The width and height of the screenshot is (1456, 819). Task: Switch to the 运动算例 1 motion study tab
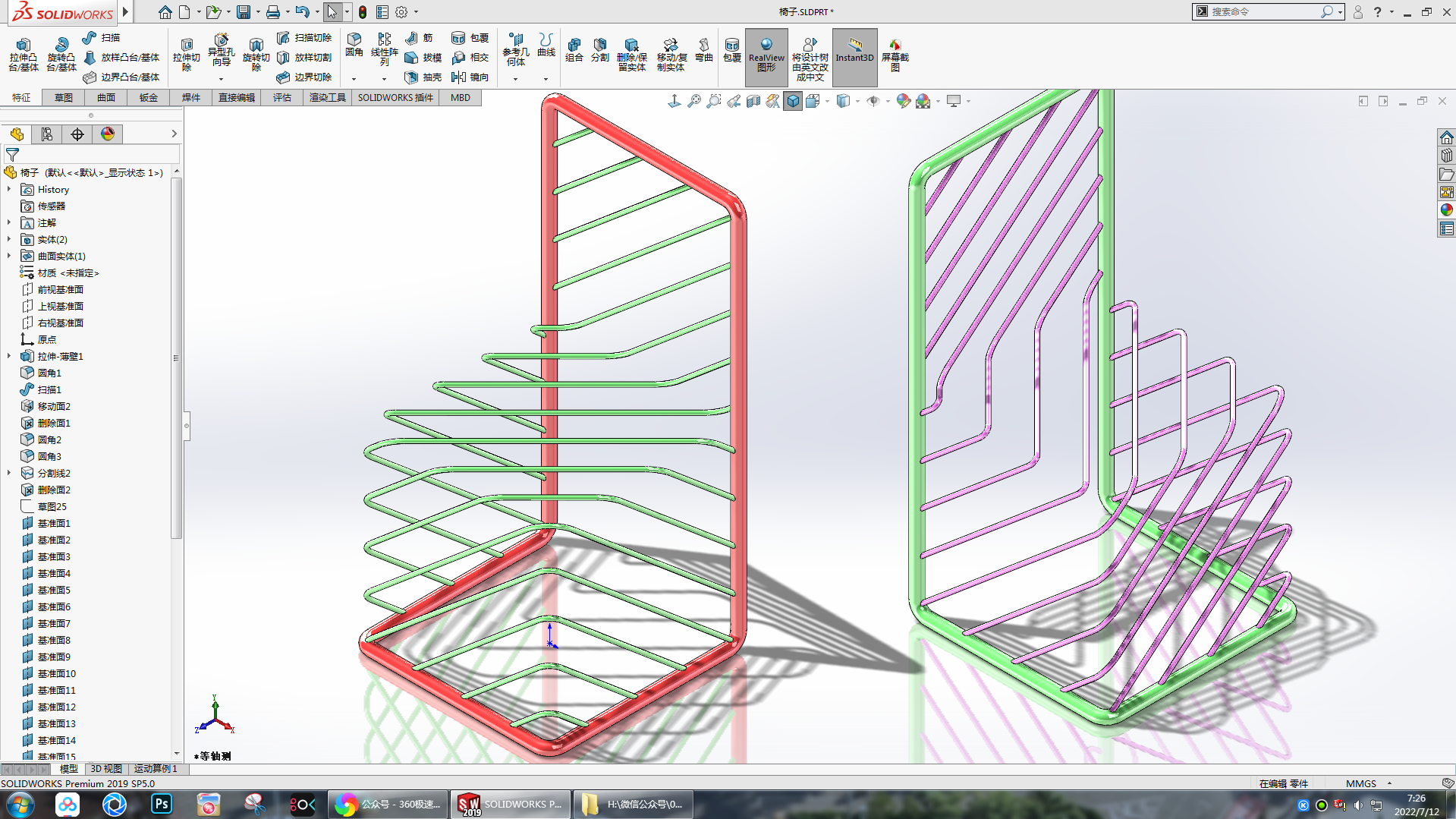click(x=156, y=769)
